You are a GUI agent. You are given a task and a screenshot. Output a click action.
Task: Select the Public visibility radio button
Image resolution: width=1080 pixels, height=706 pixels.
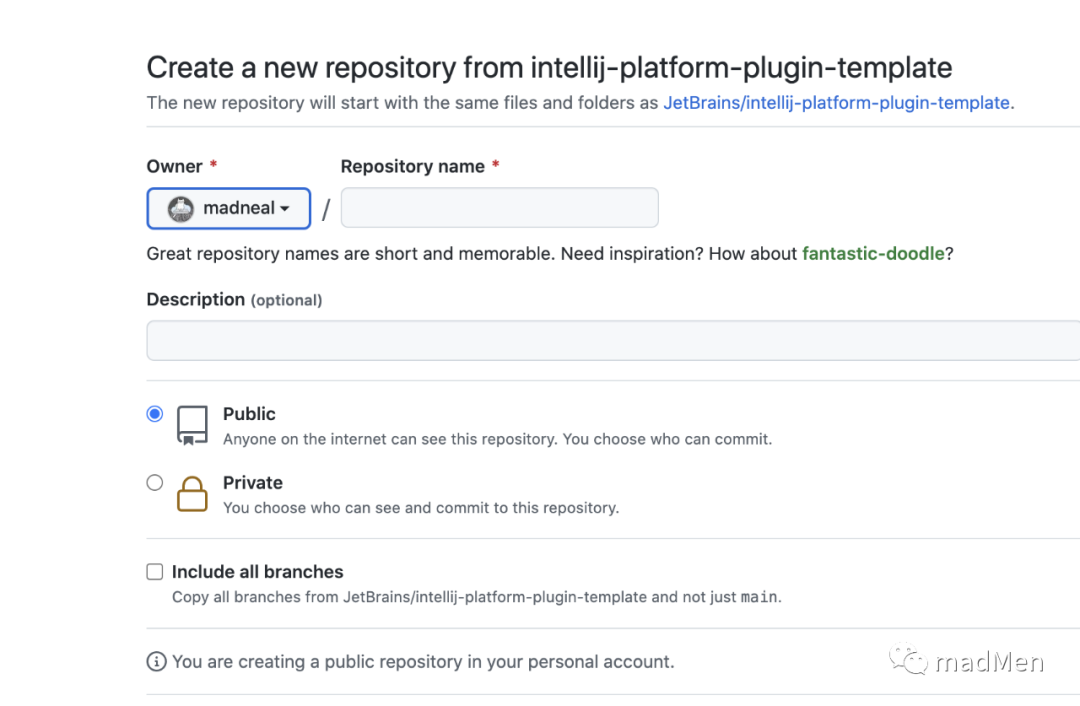[155, 414]
